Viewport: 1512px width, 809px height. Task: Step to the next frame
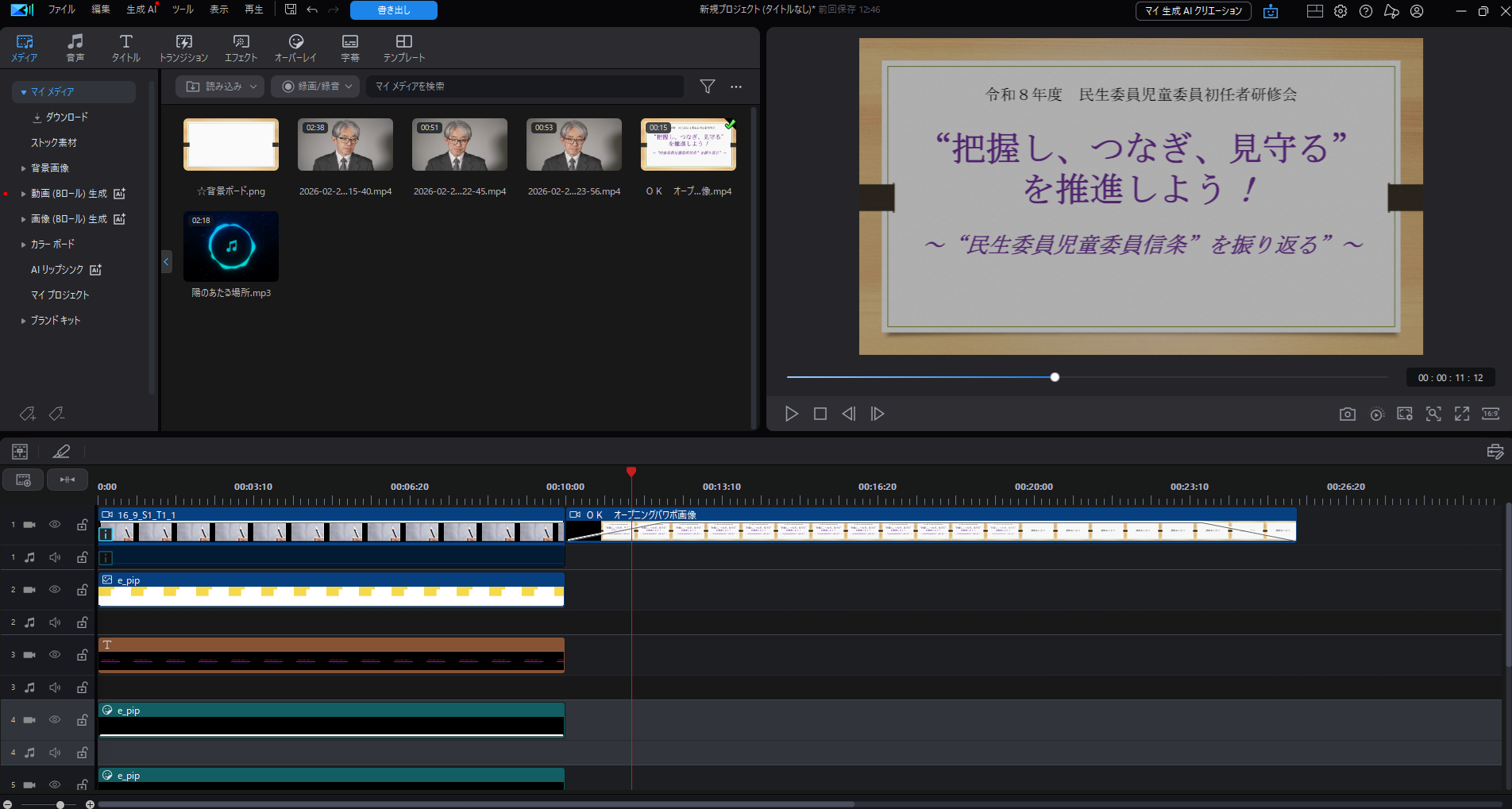point(877,414)
